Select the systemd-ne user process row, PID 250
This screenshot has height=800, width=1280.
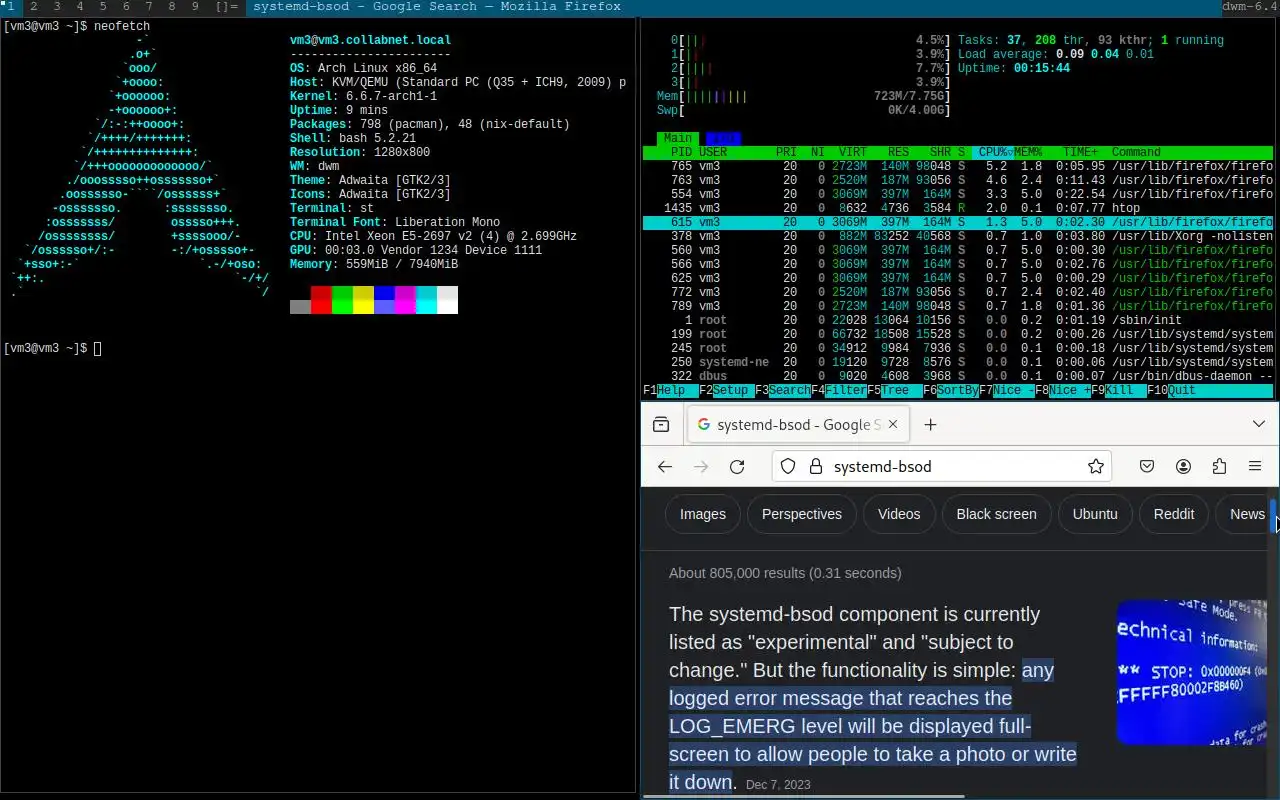(958, 362)
